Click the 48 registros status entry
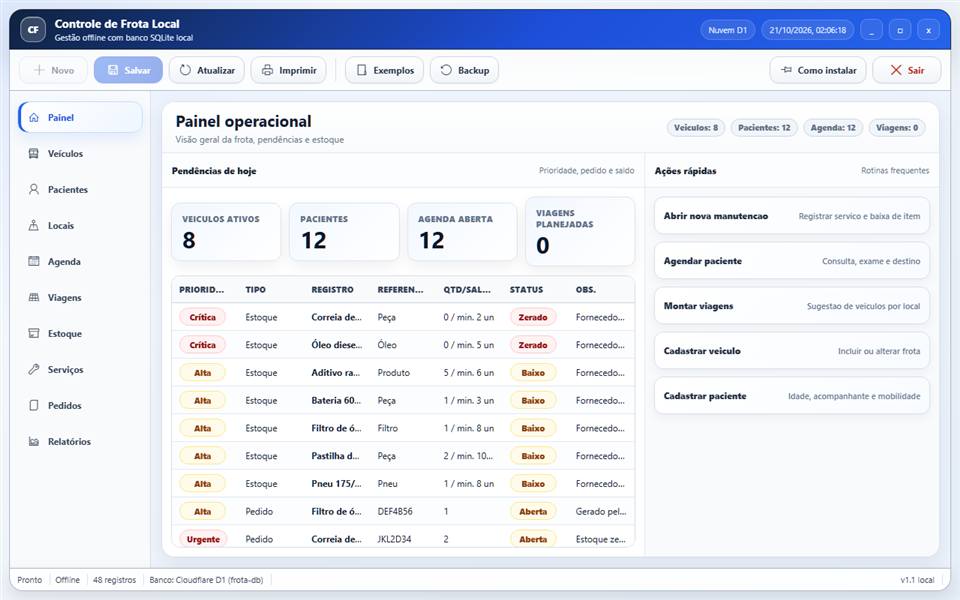This screenshot has height=600, width=960. click(114, 580)
